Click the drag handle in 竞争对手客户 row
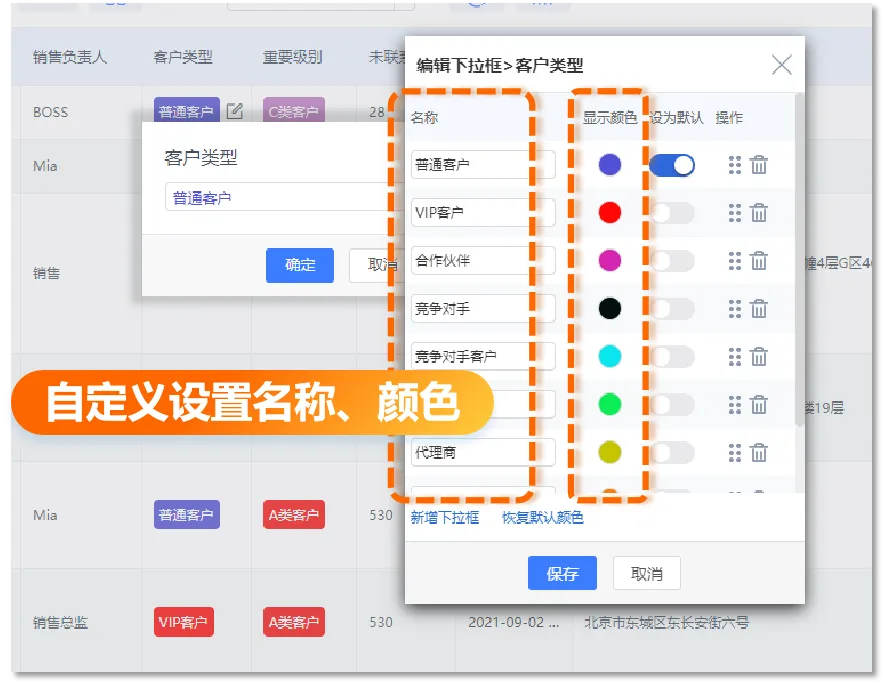This screenshot has height=684, width=883. click(x=735, y=356)
